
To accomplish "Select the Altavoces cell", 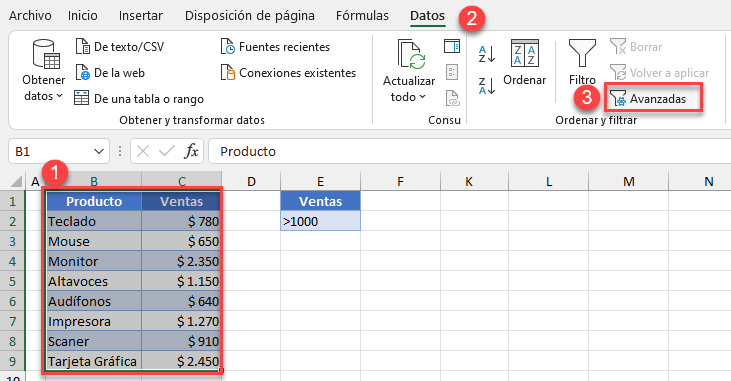I will tap(94, 282).
